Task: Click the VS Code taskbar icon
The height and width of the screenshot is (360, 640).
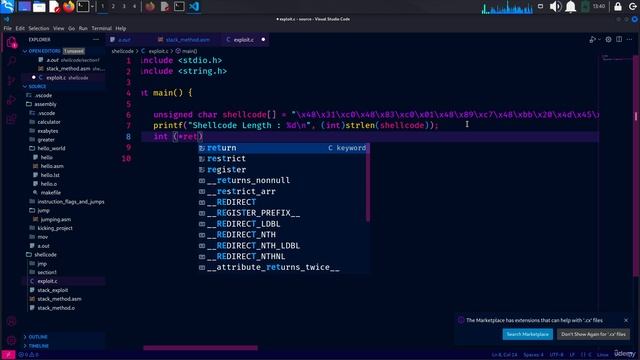Action: (x=194, y=7)
